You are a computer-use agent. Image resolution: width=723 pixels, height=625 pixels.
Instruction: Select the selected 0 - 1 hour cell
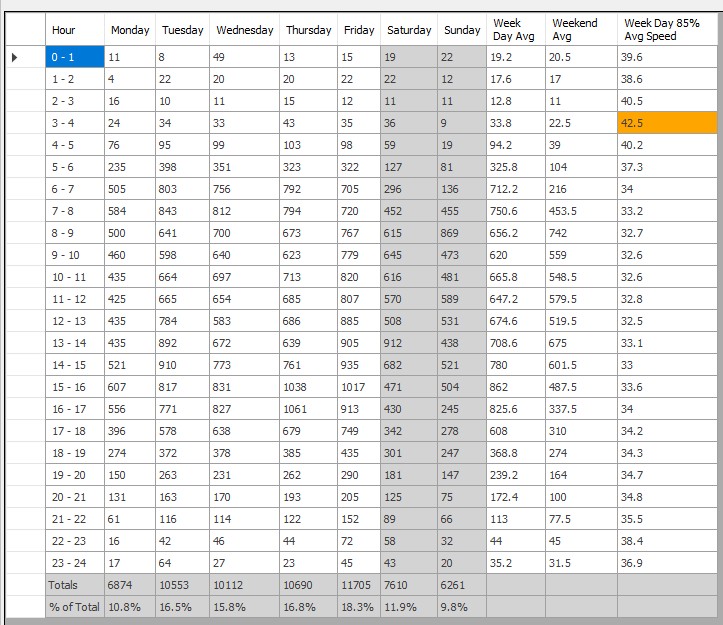75,58
